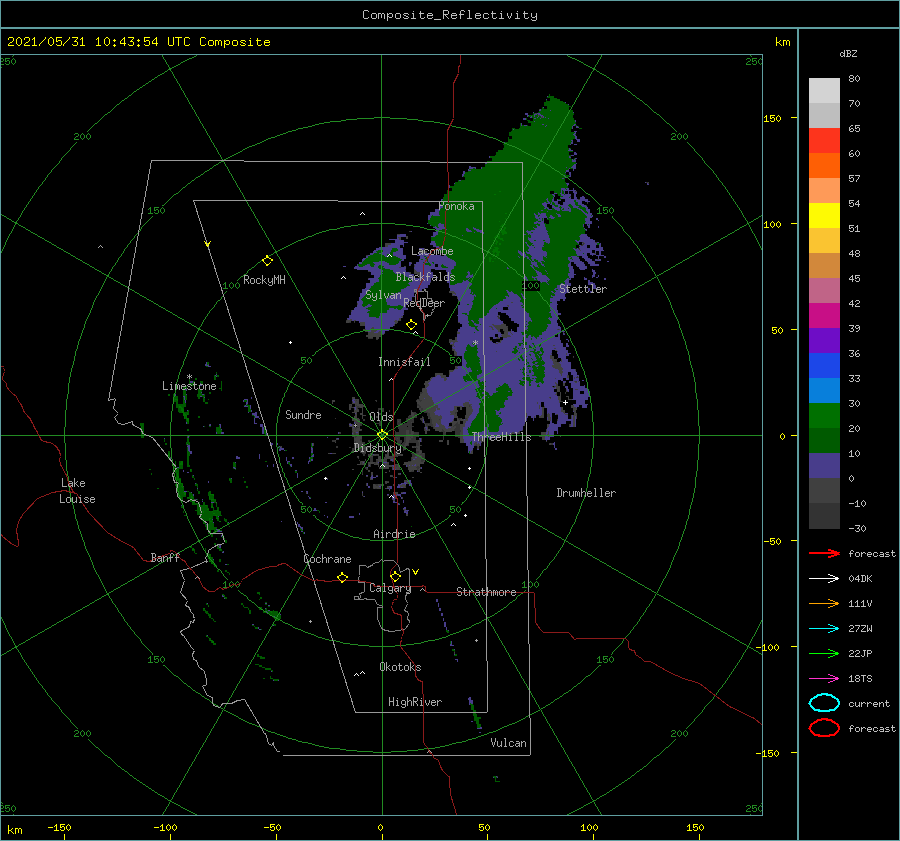This screenshot has width=900, height=841.
Task: Click the Drumheller city label
Action: point(586,493)
